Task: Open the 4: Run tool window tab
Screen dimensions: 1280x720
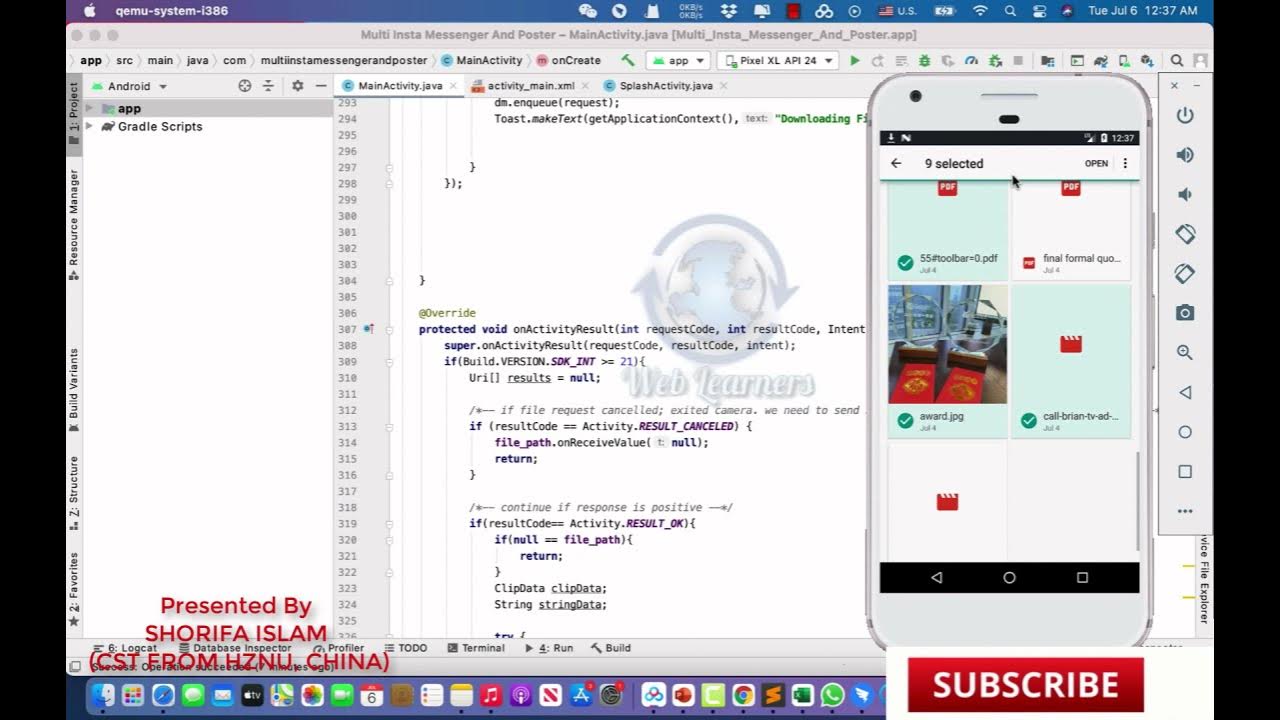Action: click(x=550, y=648)
